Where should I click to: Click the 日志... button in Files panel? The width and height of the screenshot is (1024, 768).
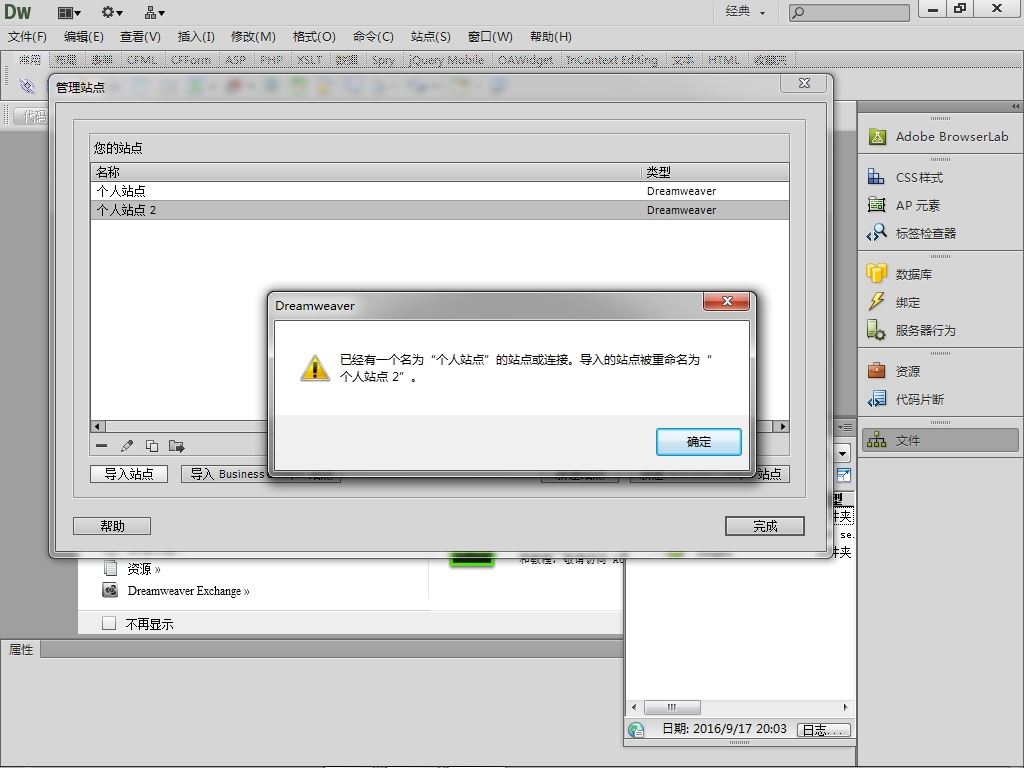pyautogui.click(x=824, y=729)
